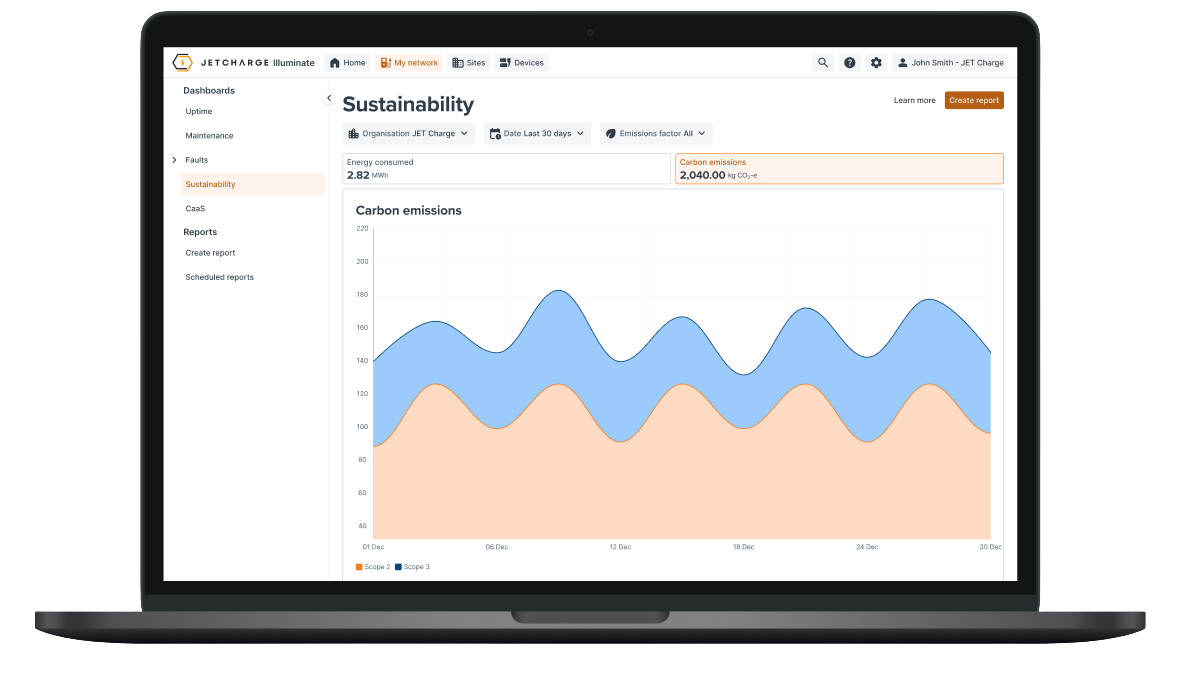
Task: Click the user profile person icon
Action: click(902, 63)
